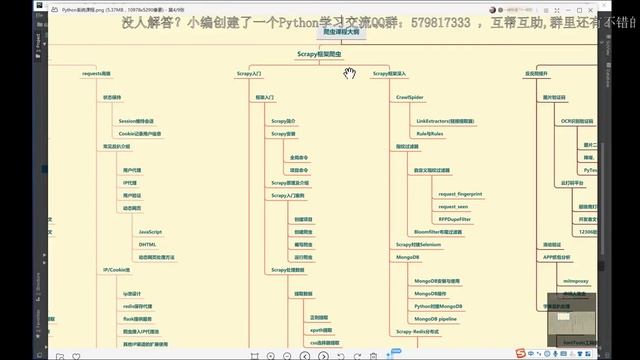The image size is (640, 360).
Task: Click the xpath提取 node
Action: pos(321,330)
